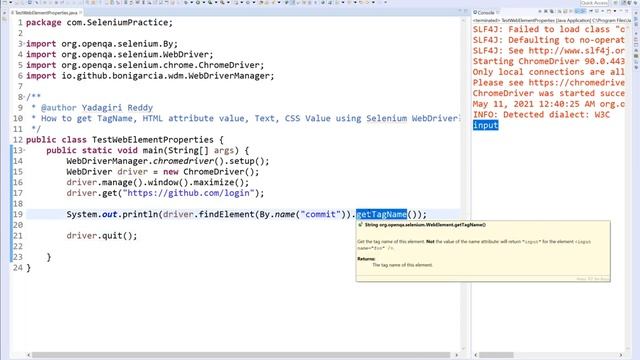640x360 pixels.
Task: Click the highlighted 'input' output in Console
Action: click(x=486, y=125)
